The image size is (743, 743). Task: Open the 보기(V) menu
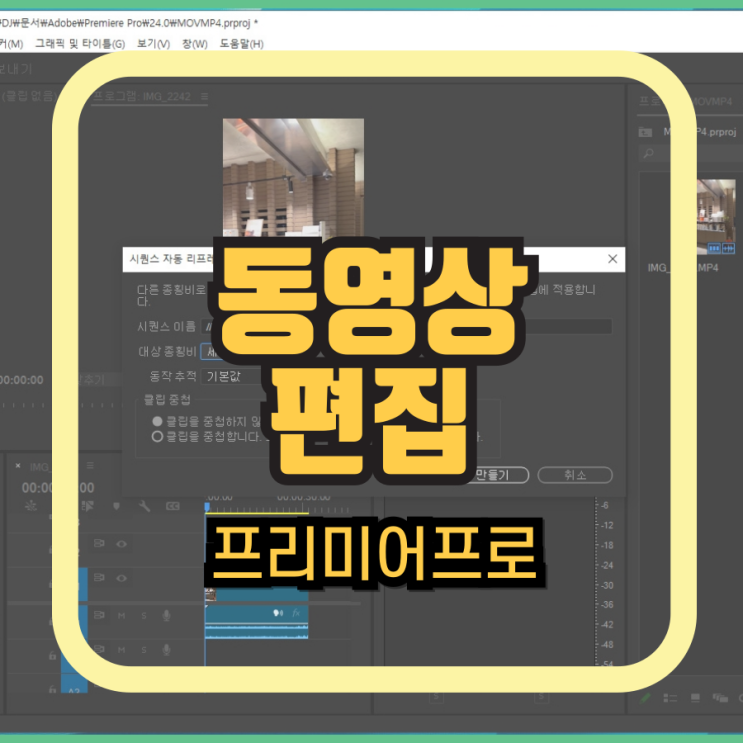coord(153,44)
